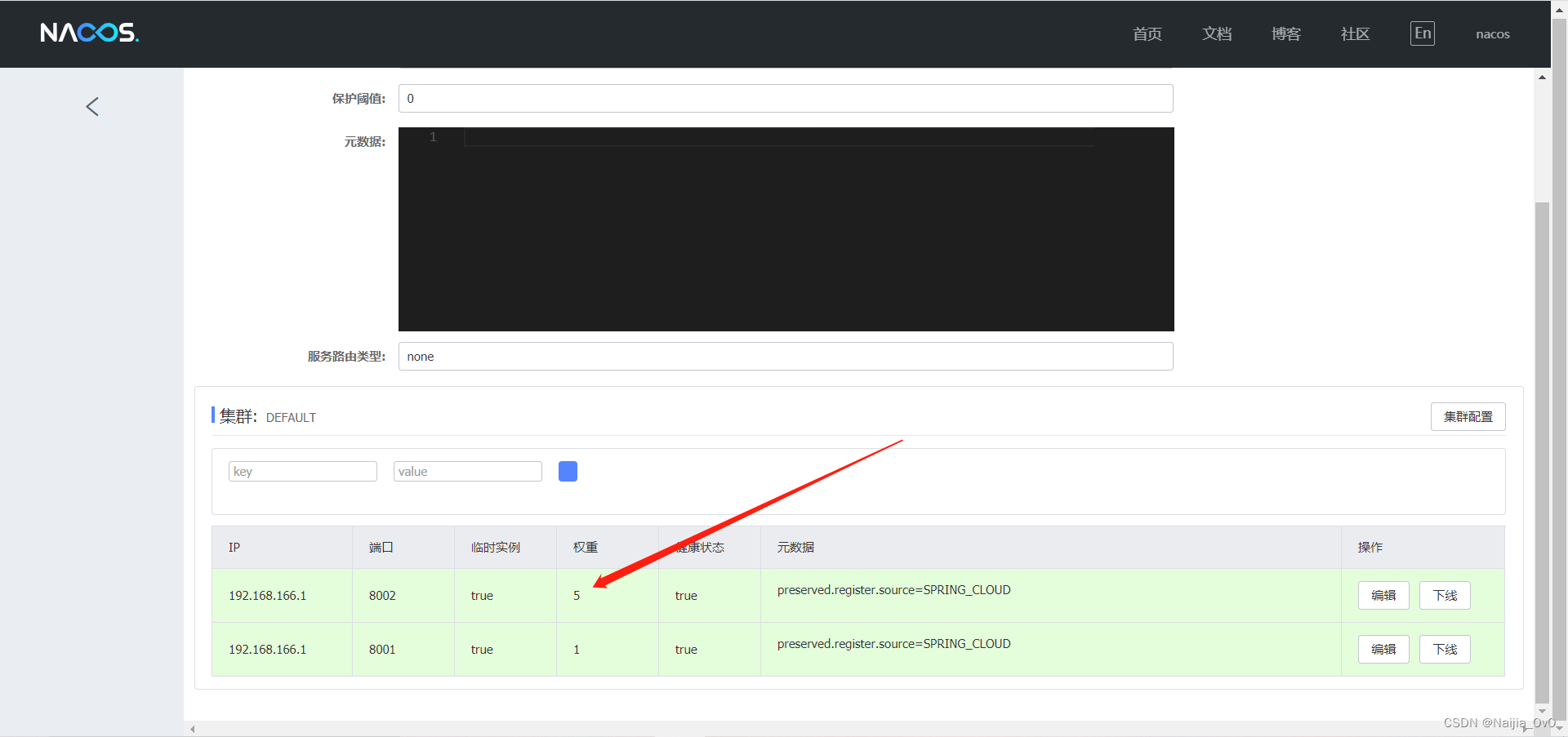
Task: Click the DEFAULT cluster name label
Action: point(291,418)
